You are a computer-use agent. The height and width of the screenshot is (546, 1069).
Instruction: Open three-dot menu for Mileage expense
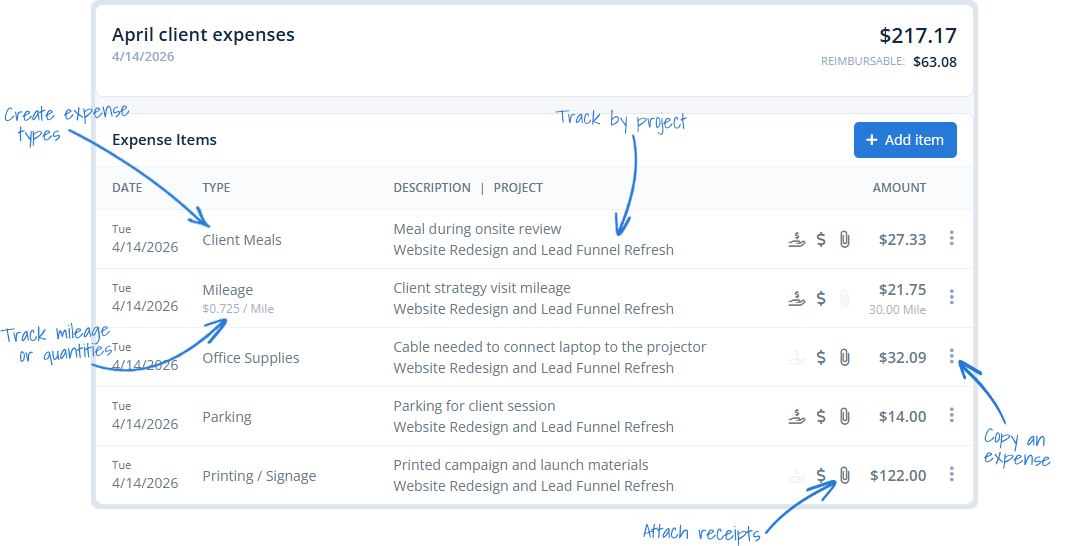[951, 297]
